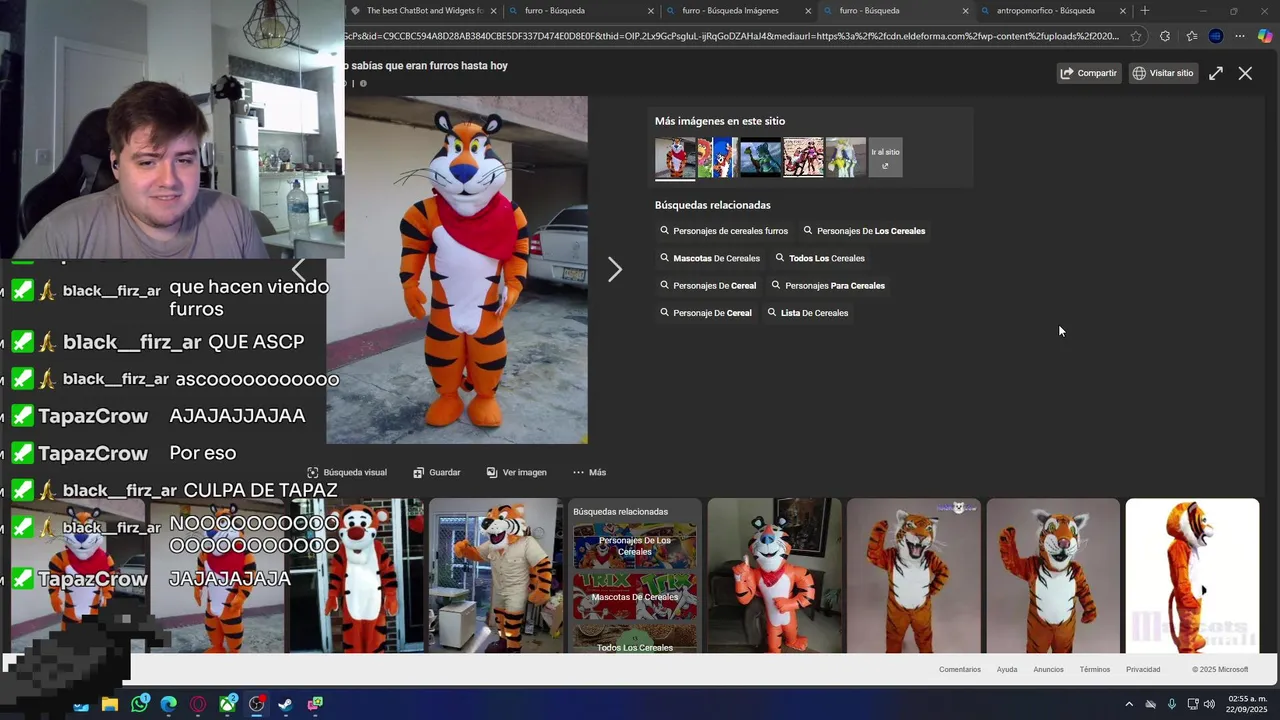The width and height of the screenshot is (1280, 720).
Task: Click the Anuncios footer link
Action: click(1048, 670)
